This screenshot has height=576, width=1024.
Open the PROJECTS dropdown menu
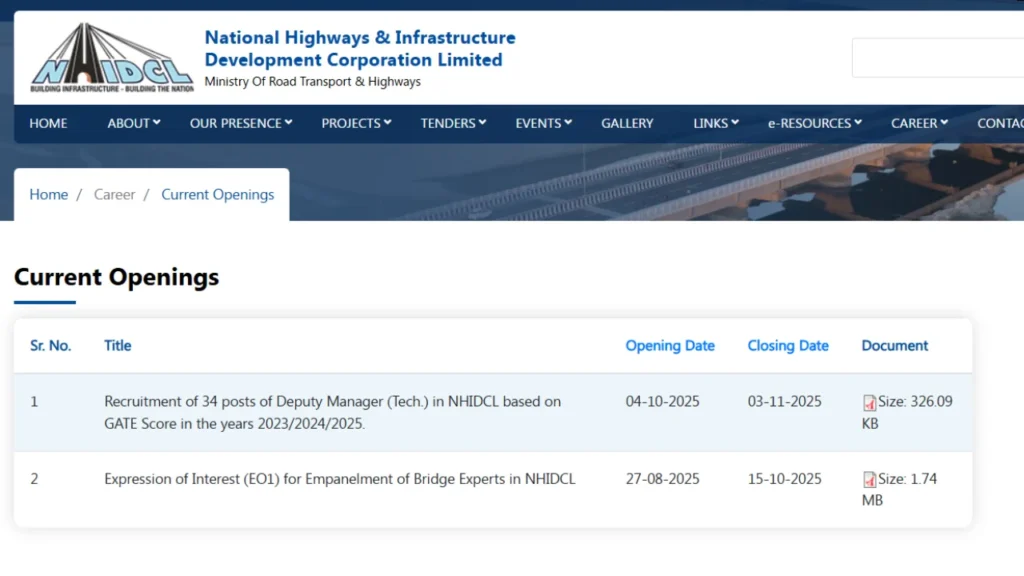[x=356, y=123]
